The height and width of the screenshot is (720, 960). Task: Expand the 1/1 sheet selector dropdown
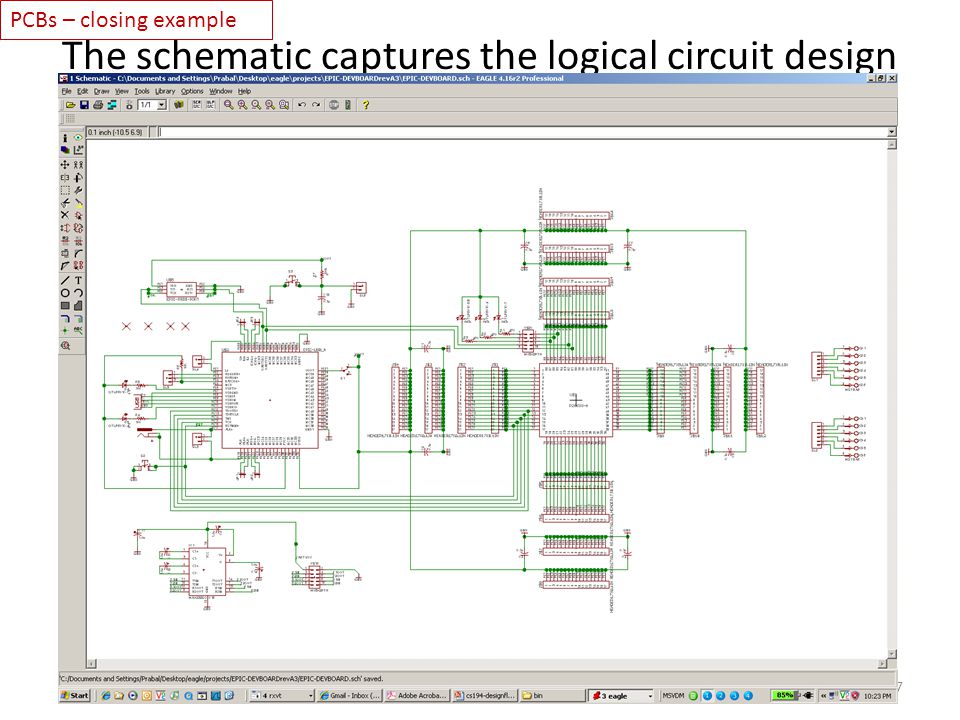[x=162, y=105]
